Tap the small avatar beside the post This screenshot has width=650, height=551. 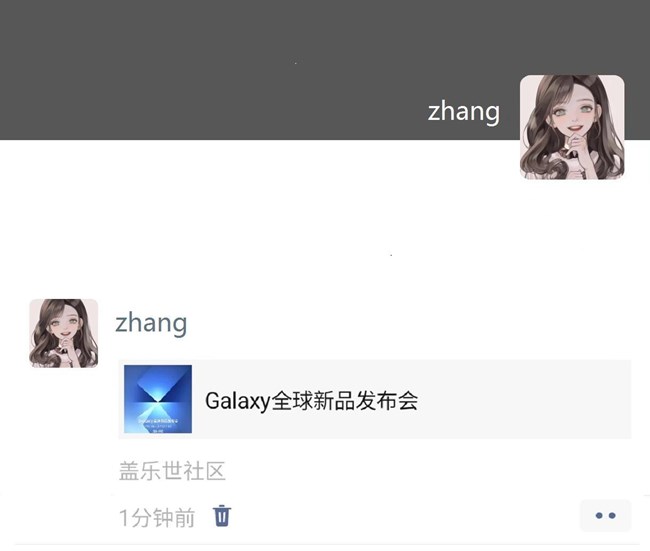click(x=63, y=333)
